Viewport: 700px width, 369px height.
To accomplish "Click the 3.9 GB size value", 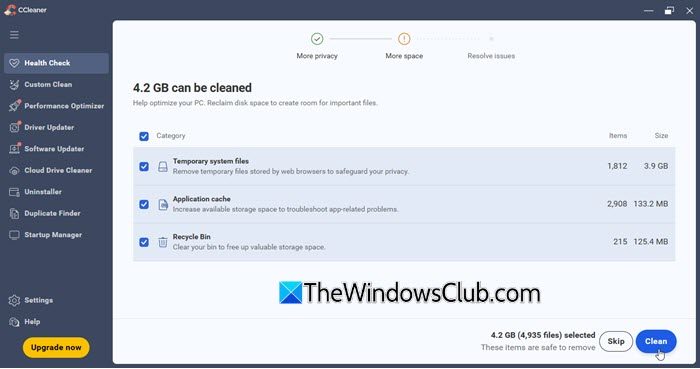I will (656, 166).
